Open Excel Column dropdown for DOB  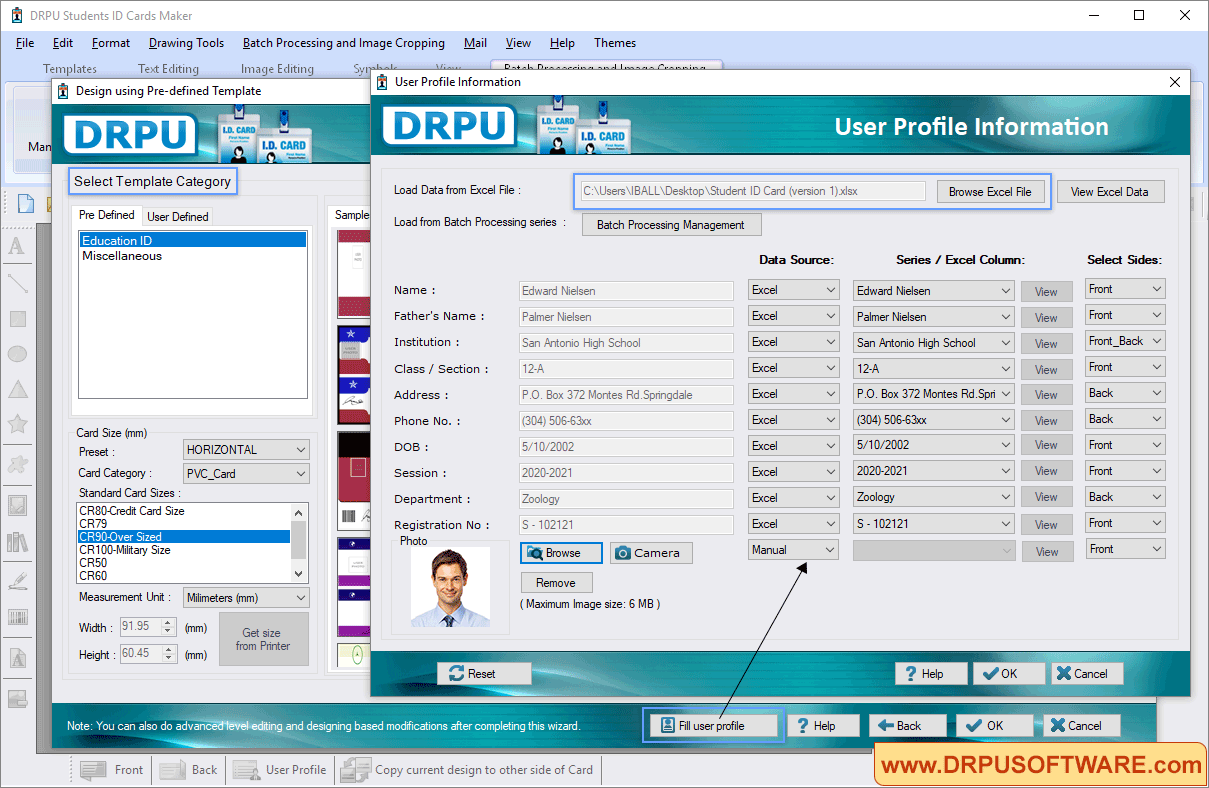(x=934, y=445)
